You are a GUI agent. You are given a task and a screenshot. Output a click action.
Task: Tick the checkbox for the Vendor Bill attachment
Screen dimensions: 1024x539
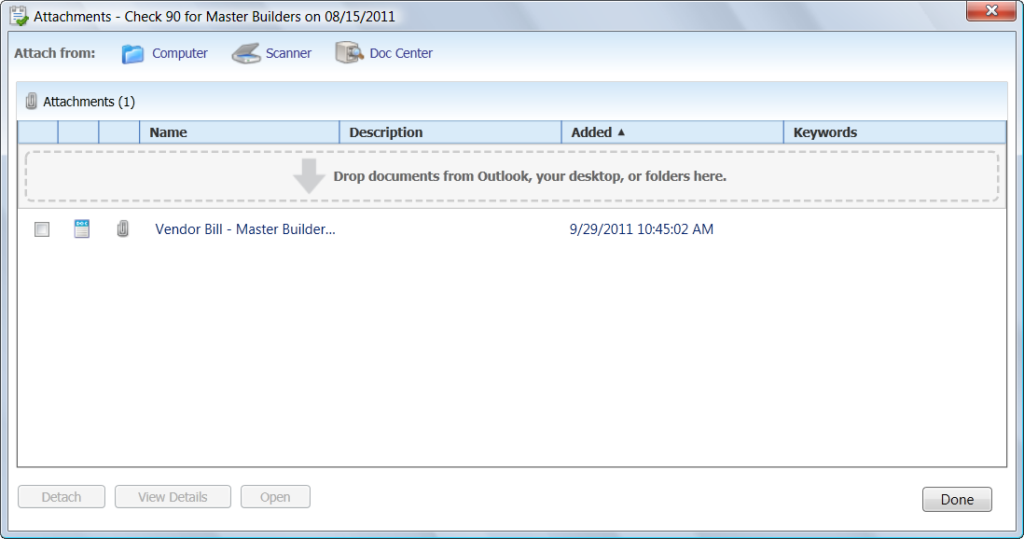42,230
